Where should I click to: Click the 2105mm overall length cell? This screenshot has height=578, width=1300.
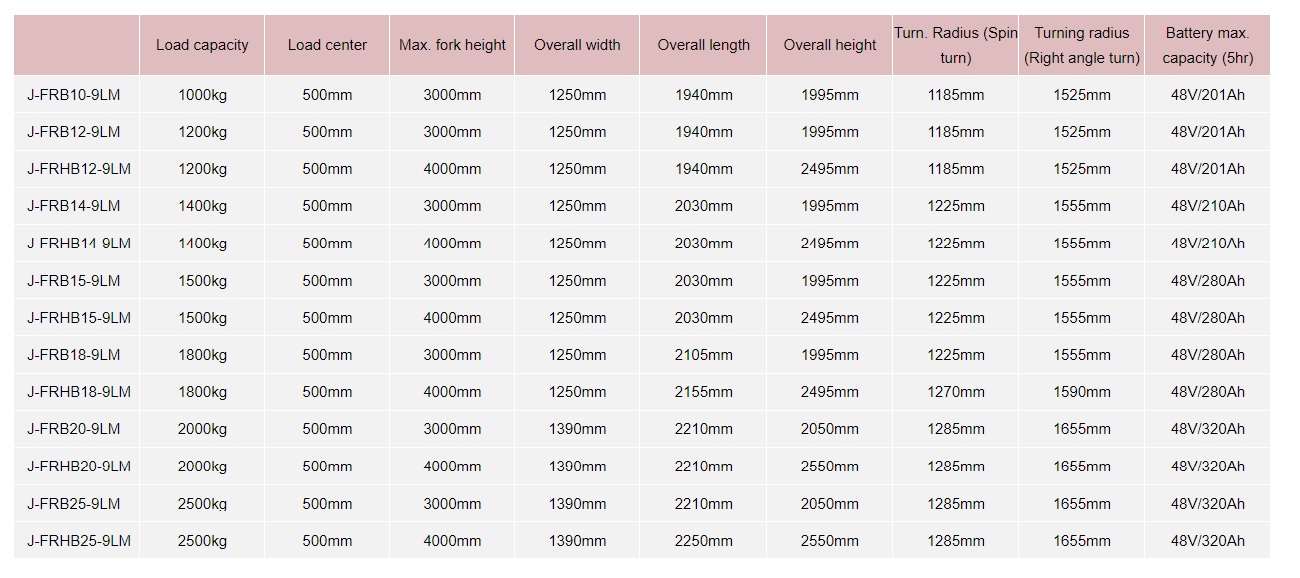pyautogui.click(x=704, y=355)
